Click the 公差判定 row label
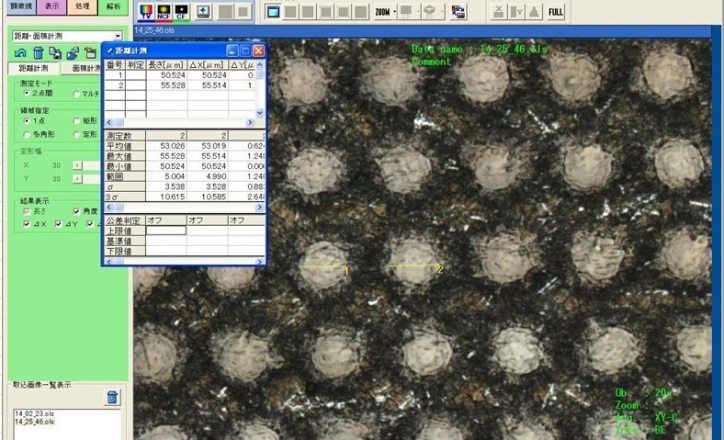The width and height of the screenshot is (724, 440). (125, 220)
